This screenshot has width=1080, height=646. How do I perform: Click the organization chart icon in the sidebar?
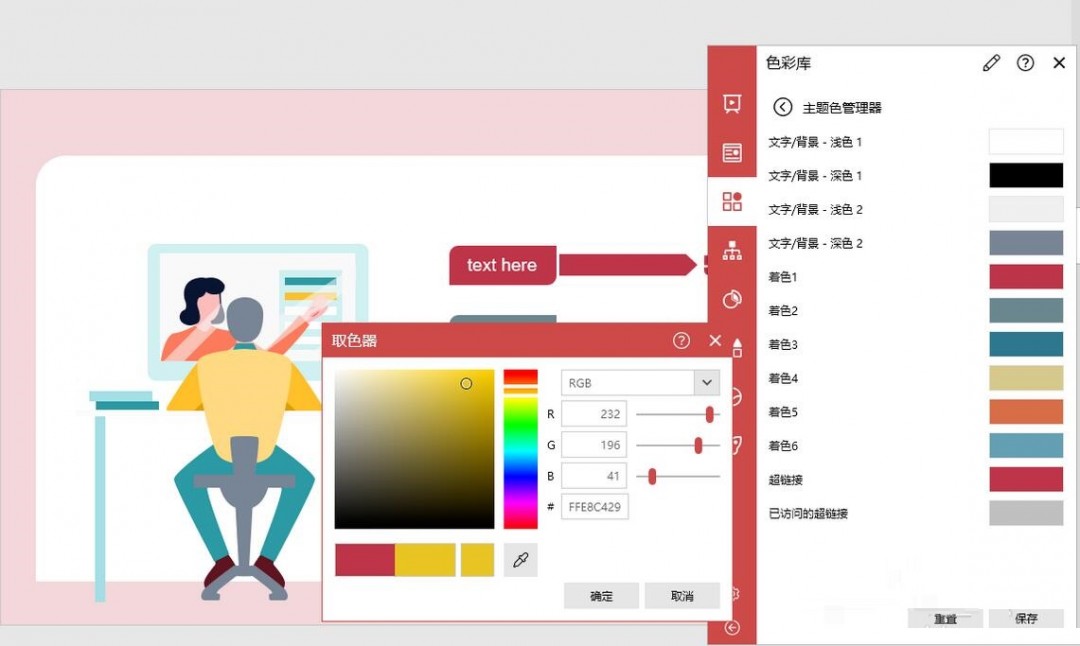click(732, 250)
